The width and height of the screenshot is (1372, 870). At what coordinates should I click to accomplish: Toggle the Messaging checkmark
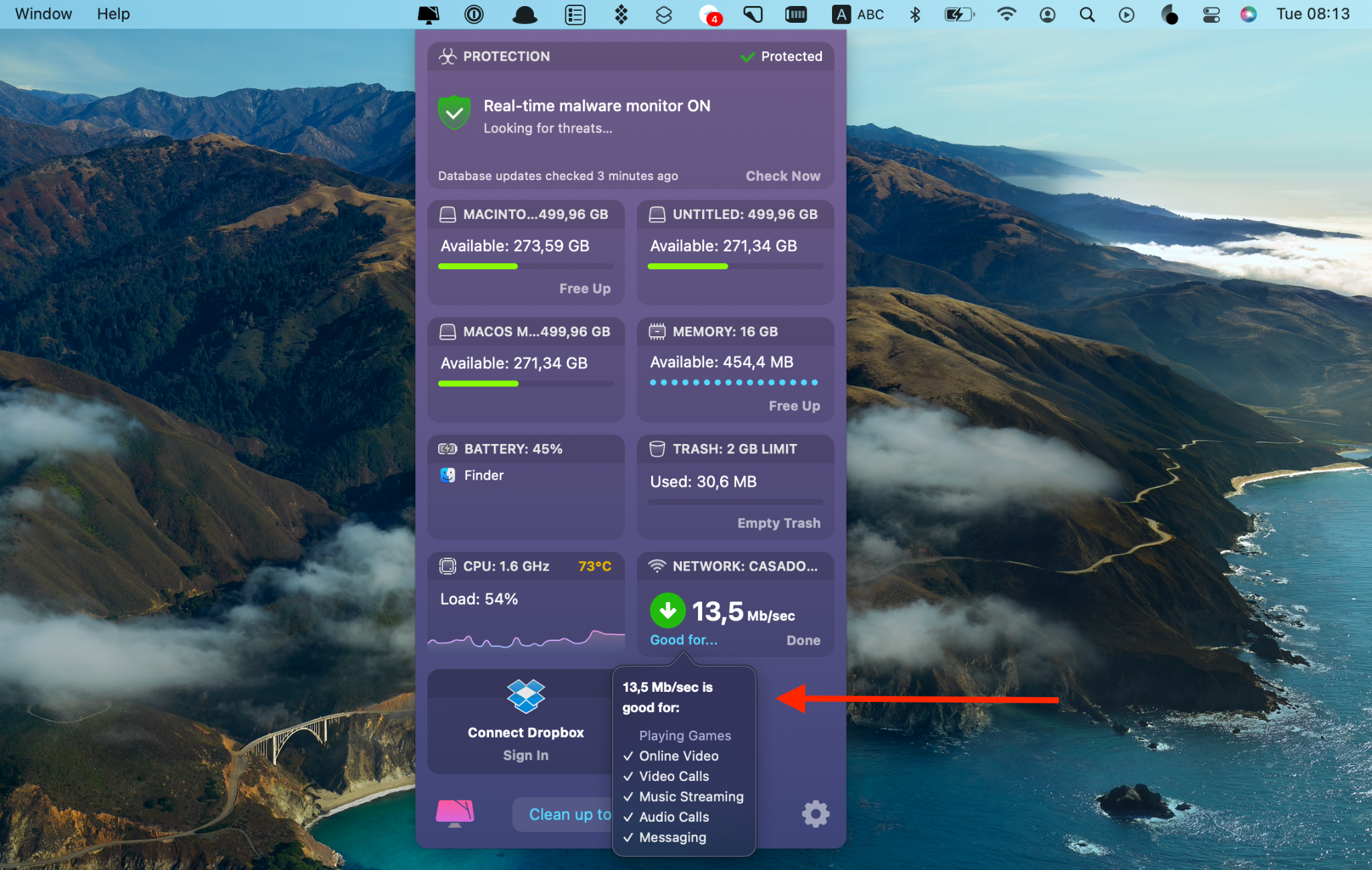(x=628, y=837)
